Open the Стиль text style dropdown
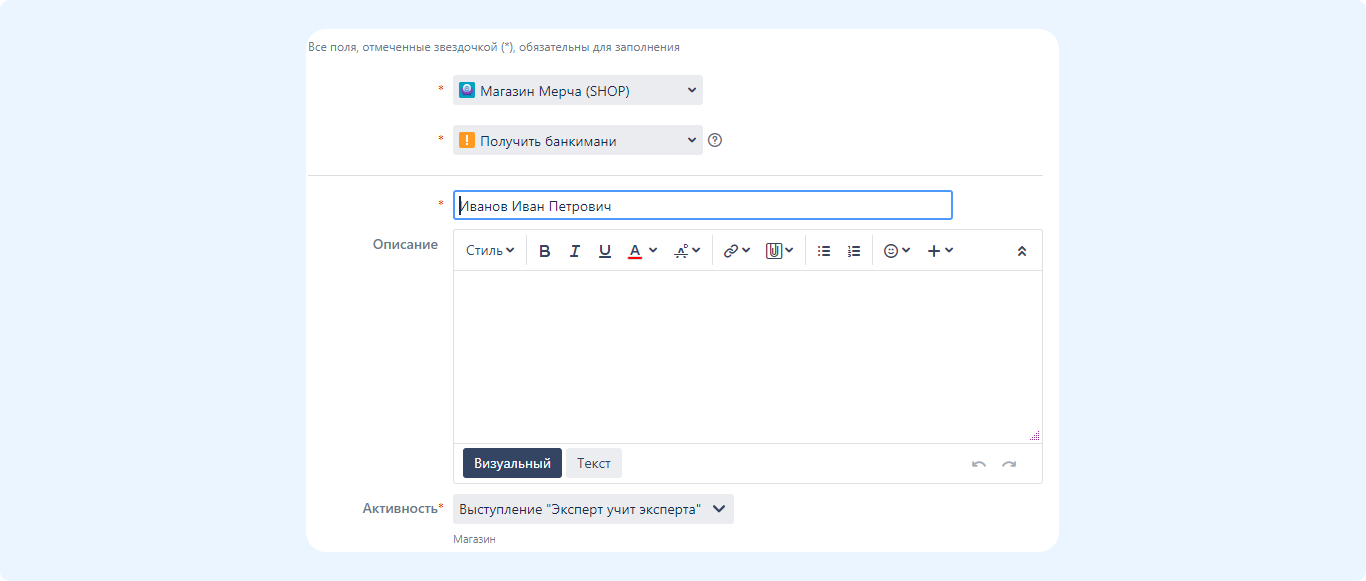Viewport: 1366px width, 581px height. pyautogui.click(x=490, y=251)
